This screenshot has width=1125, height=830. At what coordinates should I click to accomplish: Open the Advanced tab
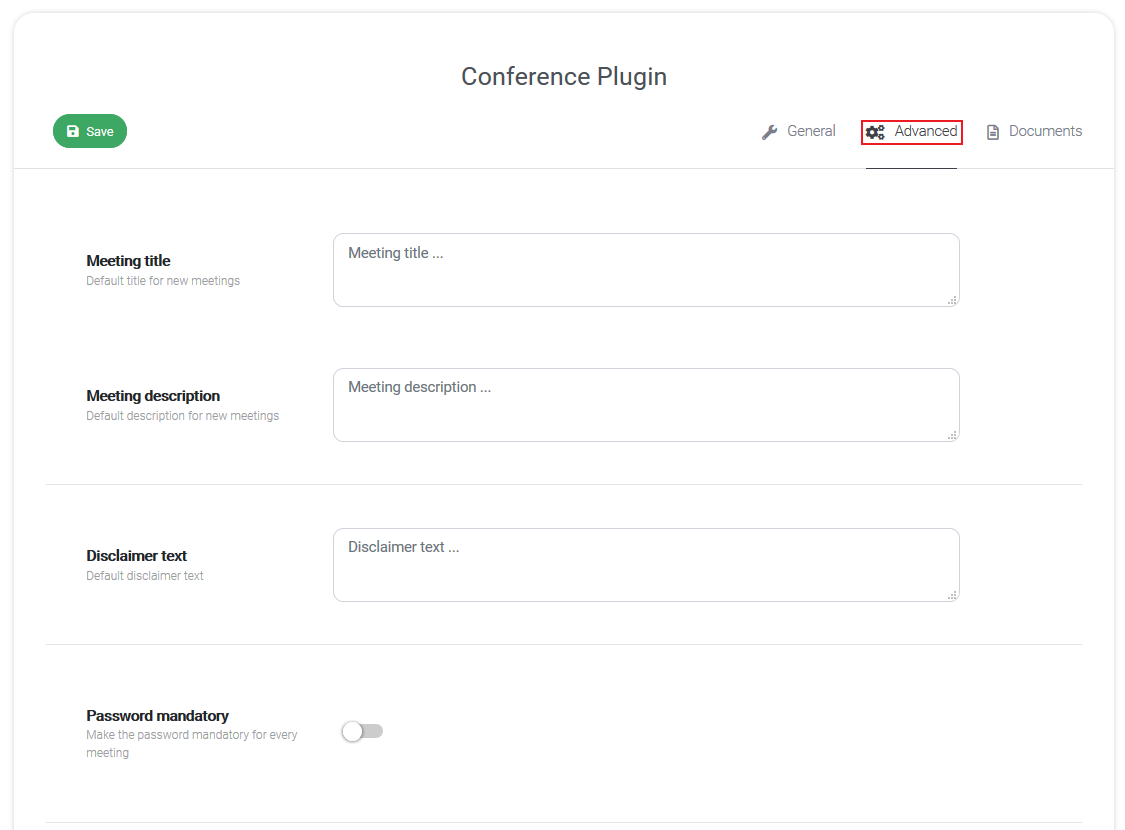point(911,132)
